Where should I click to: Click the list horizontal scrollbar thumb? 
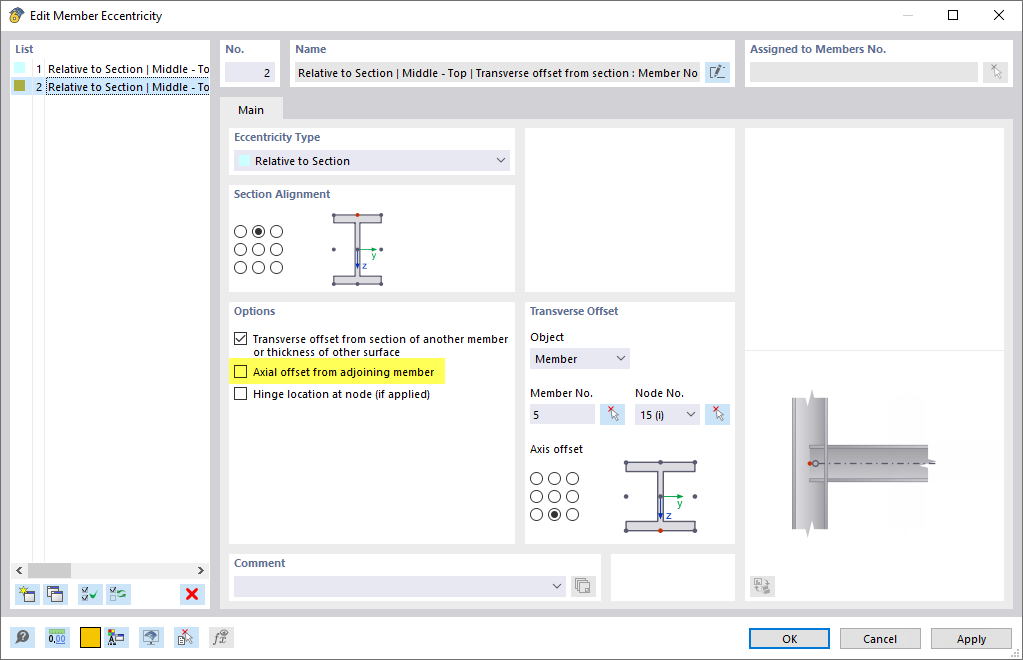[50, 570]
